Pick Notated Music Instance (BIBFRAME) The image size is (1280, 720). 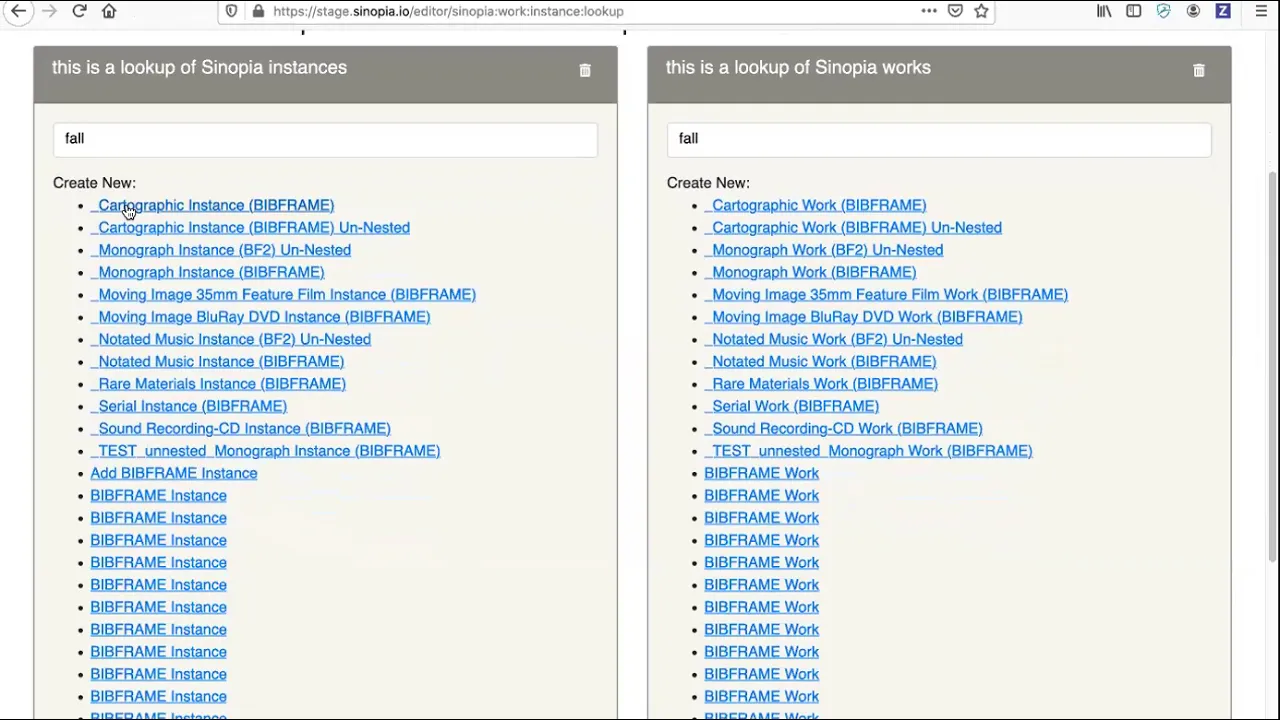[217, 361]
